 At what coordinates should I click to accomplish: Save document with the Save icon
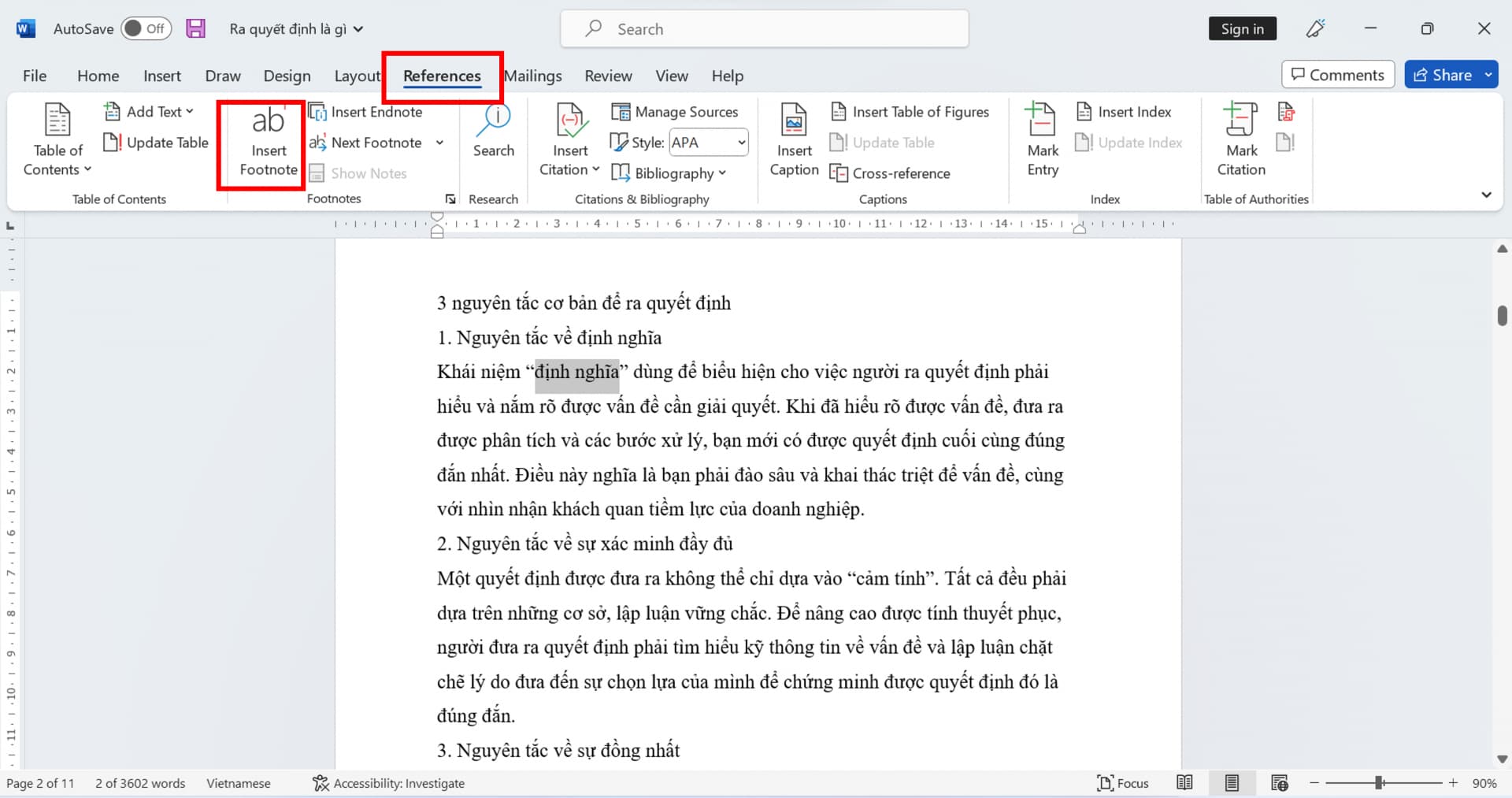pos(195,29)
